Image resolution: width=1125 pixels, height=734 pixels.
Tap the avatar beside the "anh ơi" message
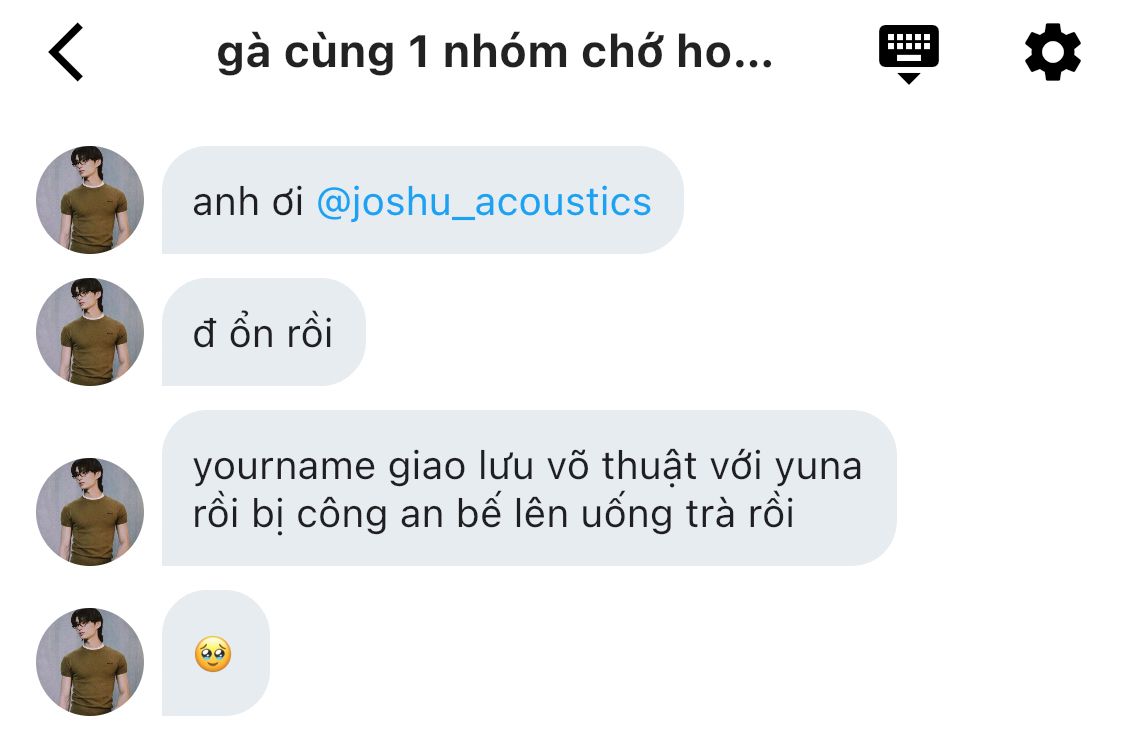tap(90, 199)
